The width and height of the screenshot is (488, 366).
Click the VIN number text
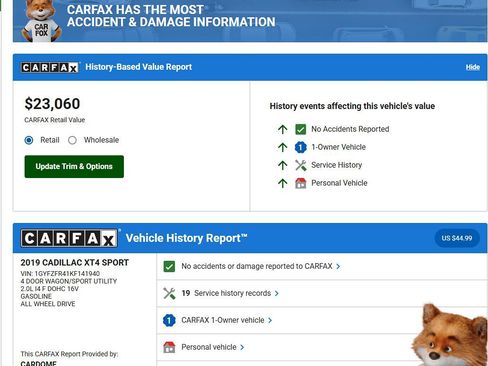tap(60, 274)
